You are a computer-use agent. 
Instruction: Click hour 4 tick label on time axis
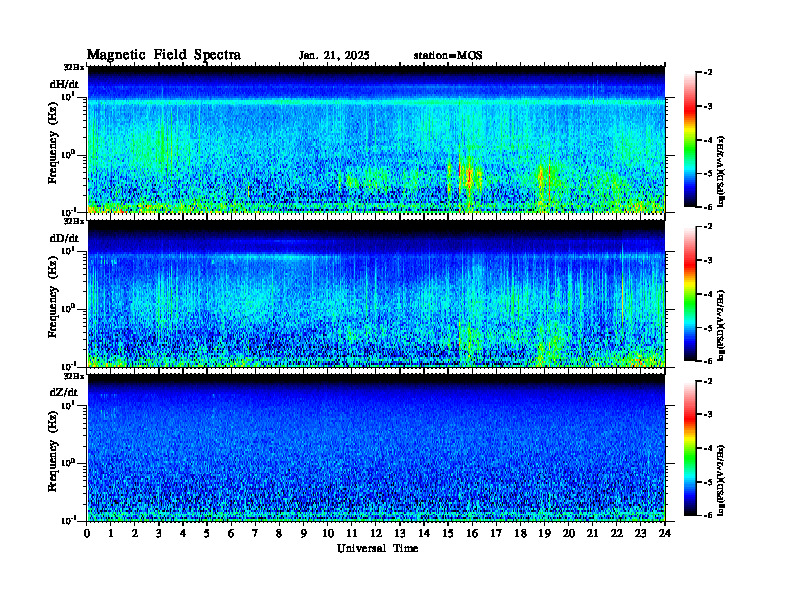tap(183, 534)
